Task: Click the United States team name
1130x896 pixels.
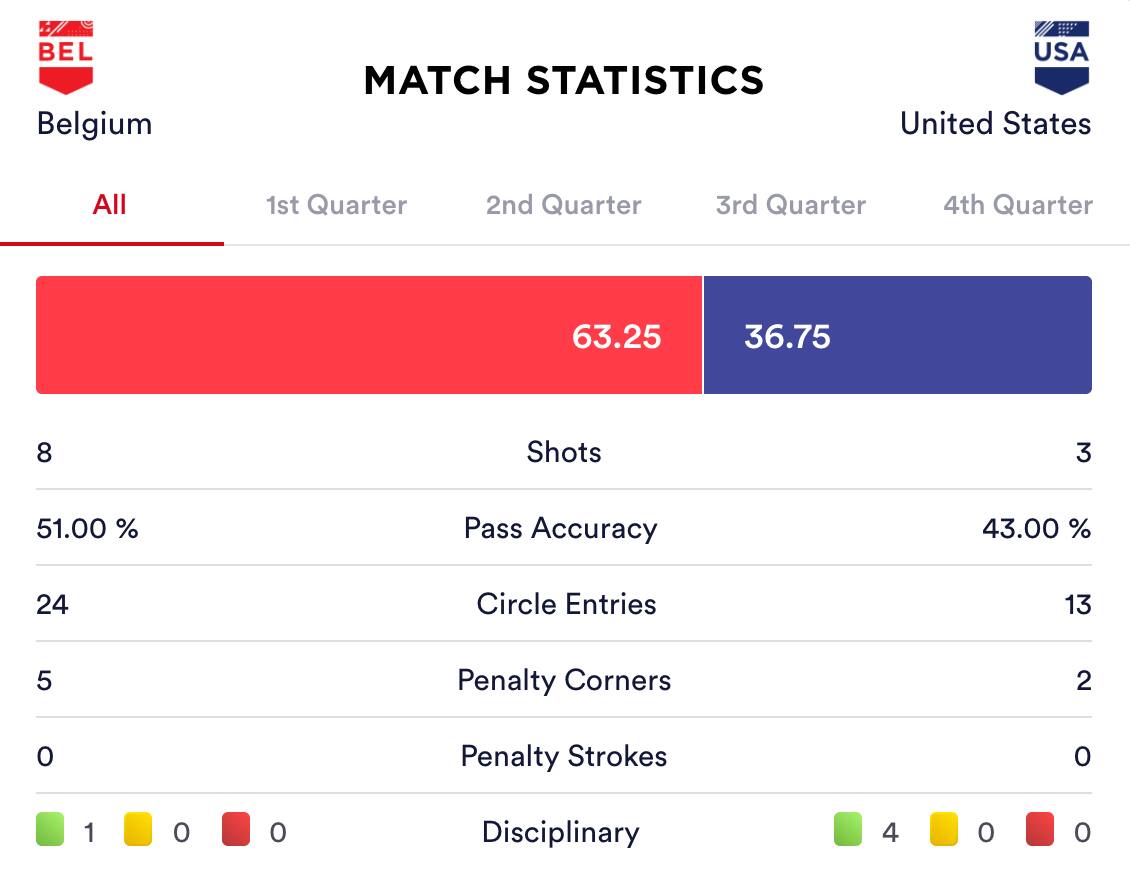Action: pyautogui.click(x=995, y=124)
